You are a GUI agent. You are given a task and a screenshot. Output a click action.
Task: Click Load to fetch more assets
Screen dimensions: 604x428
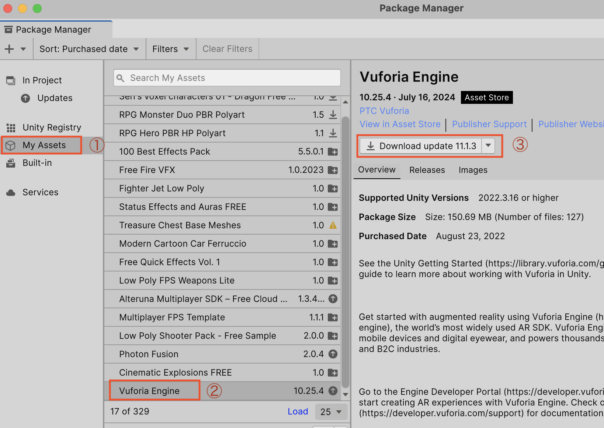click(x=298, y=411)
